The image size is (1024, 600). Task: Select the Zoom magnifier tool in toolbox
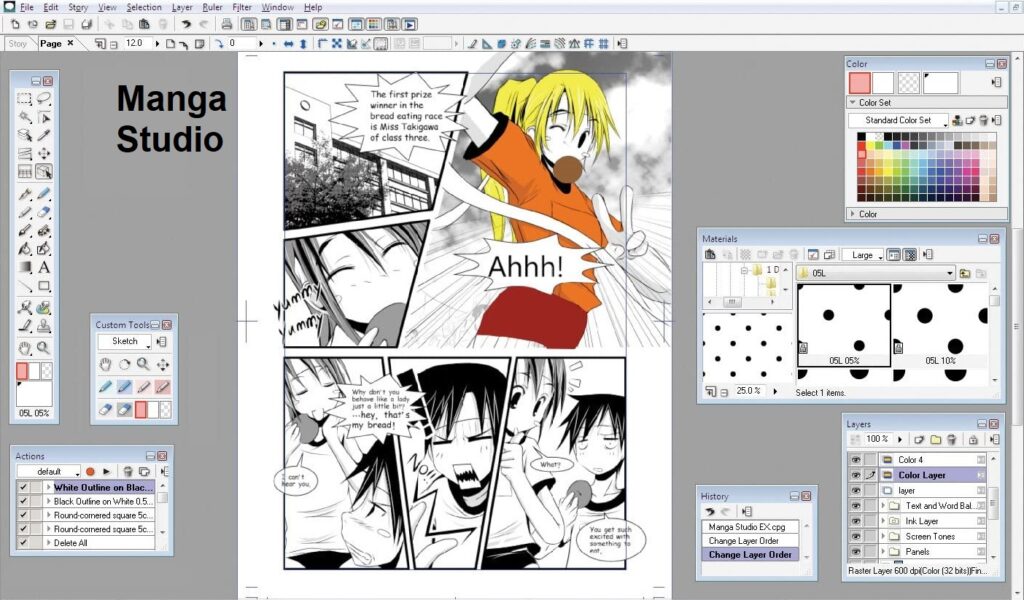44,348
